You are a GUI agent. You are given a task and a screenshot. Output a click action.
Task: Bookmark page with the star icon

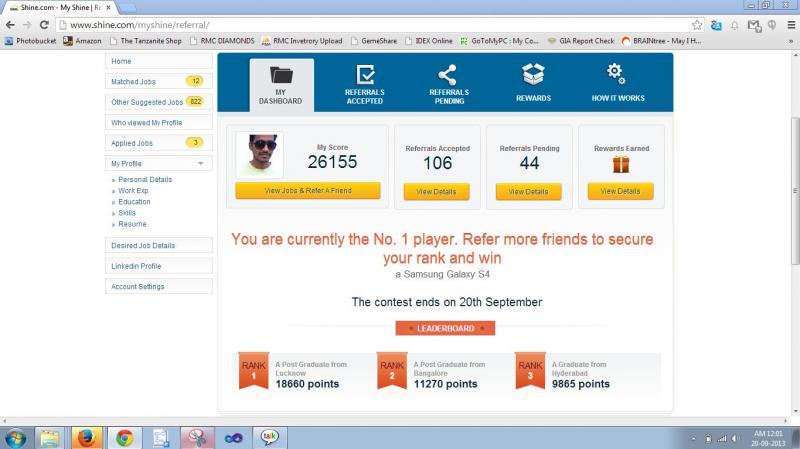pos(697,24)
